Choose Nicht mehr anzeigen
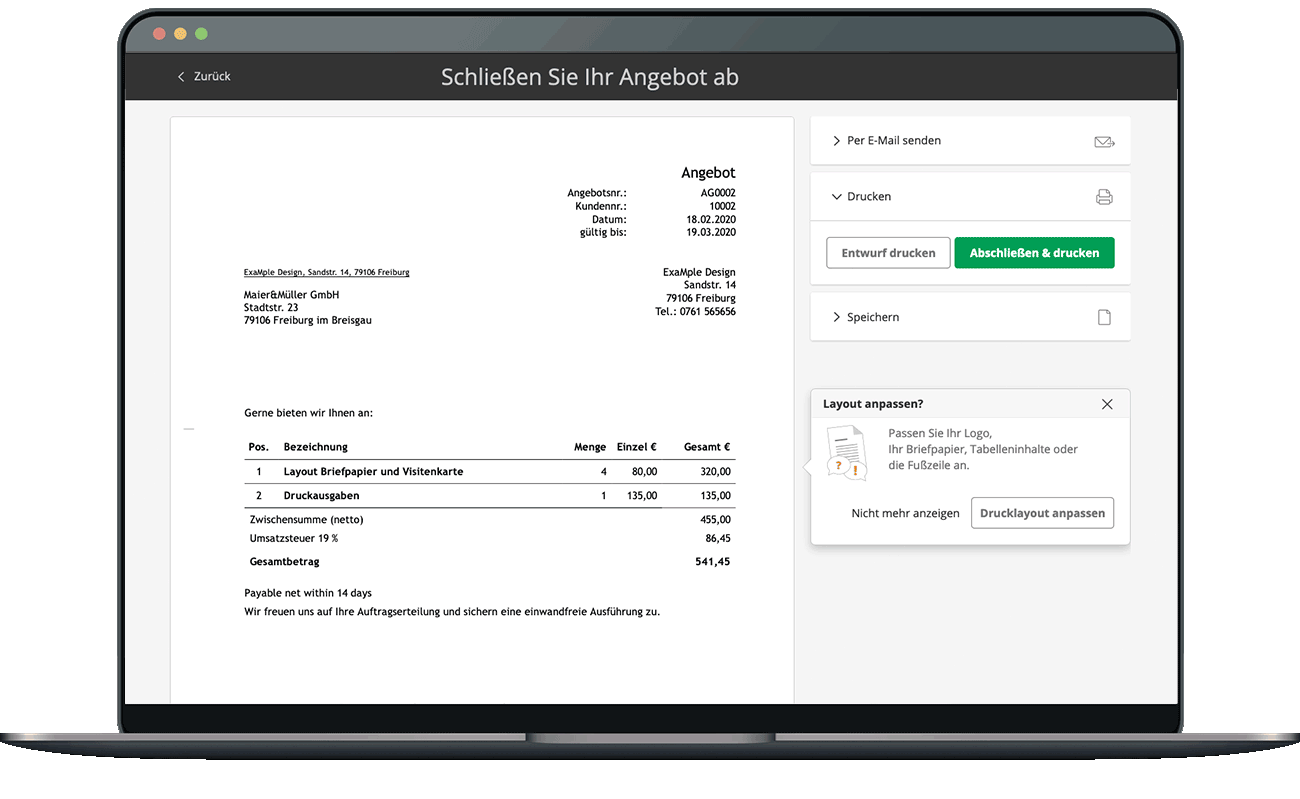Image resolution: width=1300 pixels, height=799 pixels. click(x=905, y=513)
